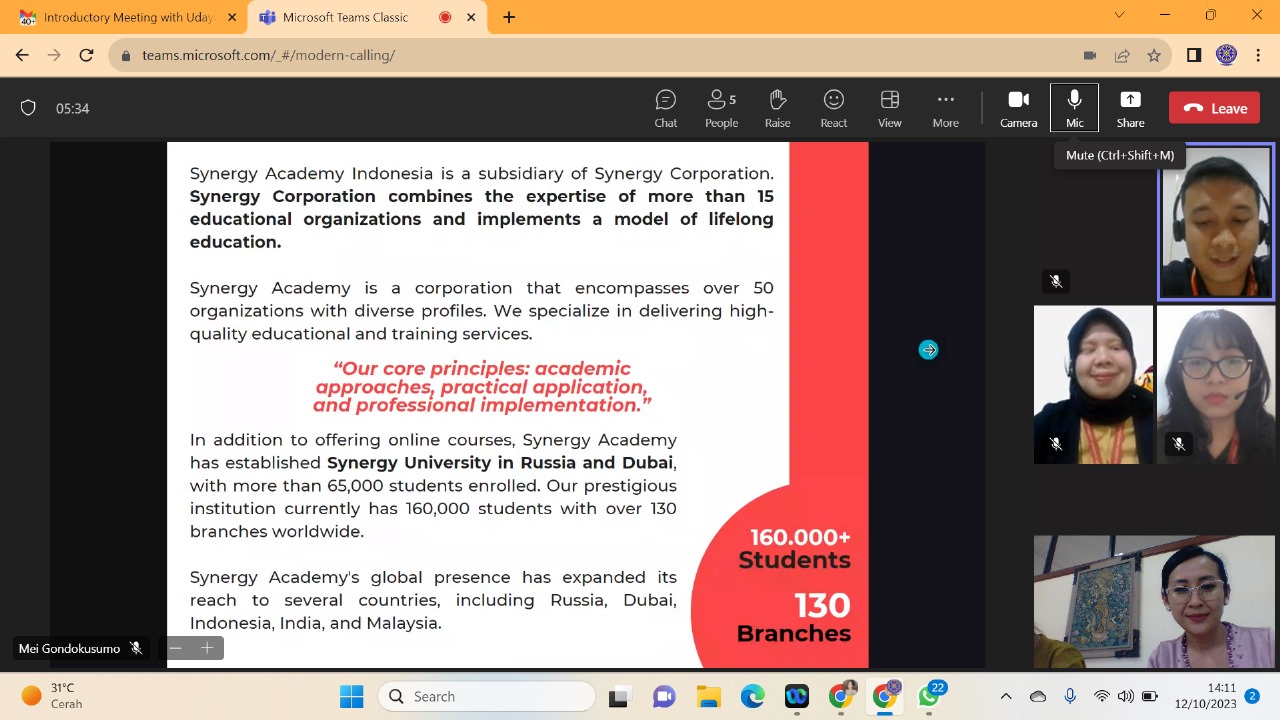
Task: Open Chrome's browser menu
Action: tap(1258, 55)
